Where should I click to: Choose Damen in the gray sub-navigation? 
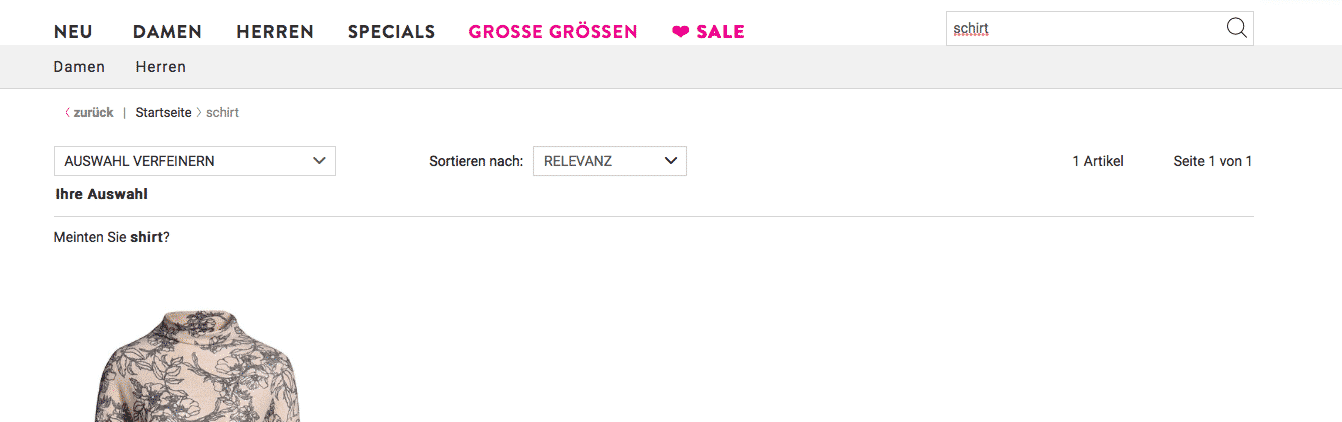pos(79,67)
